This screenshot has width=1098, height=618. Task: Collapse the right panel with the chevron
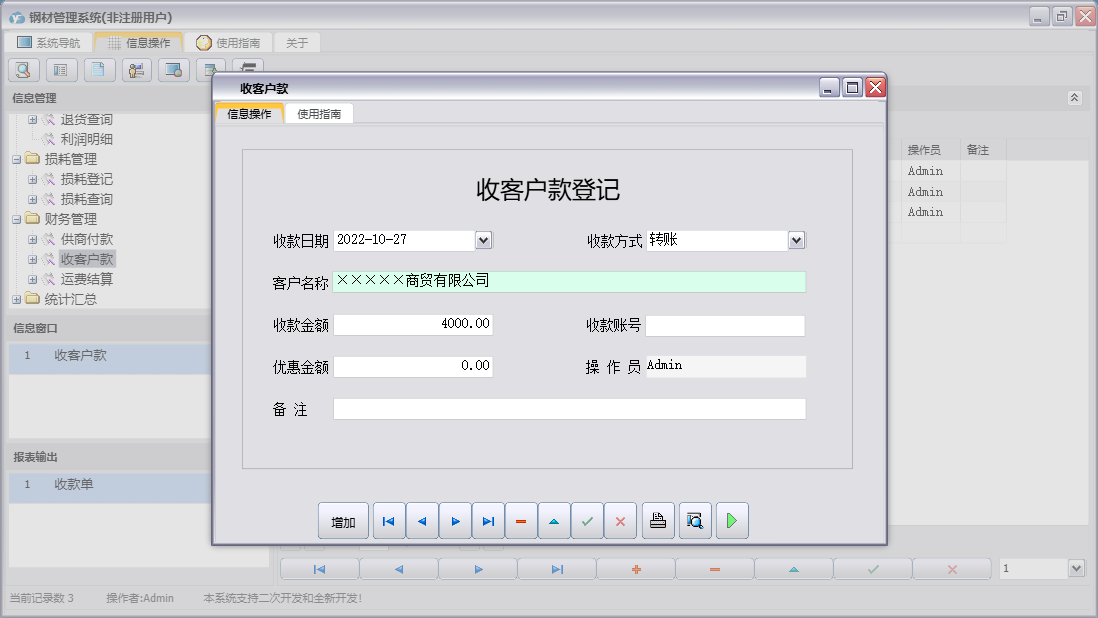point(1075,97)
